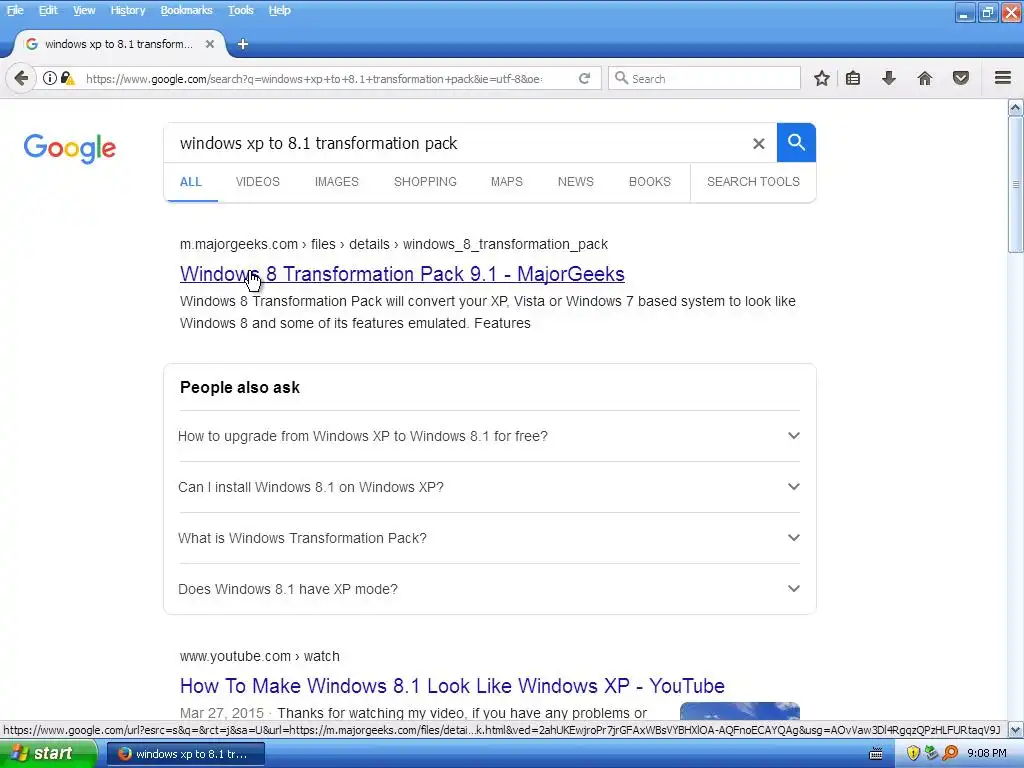Click the People also ask heading
Image resolution: width=1024 pixels, height=768 pixels.
(x=240, y=387)
